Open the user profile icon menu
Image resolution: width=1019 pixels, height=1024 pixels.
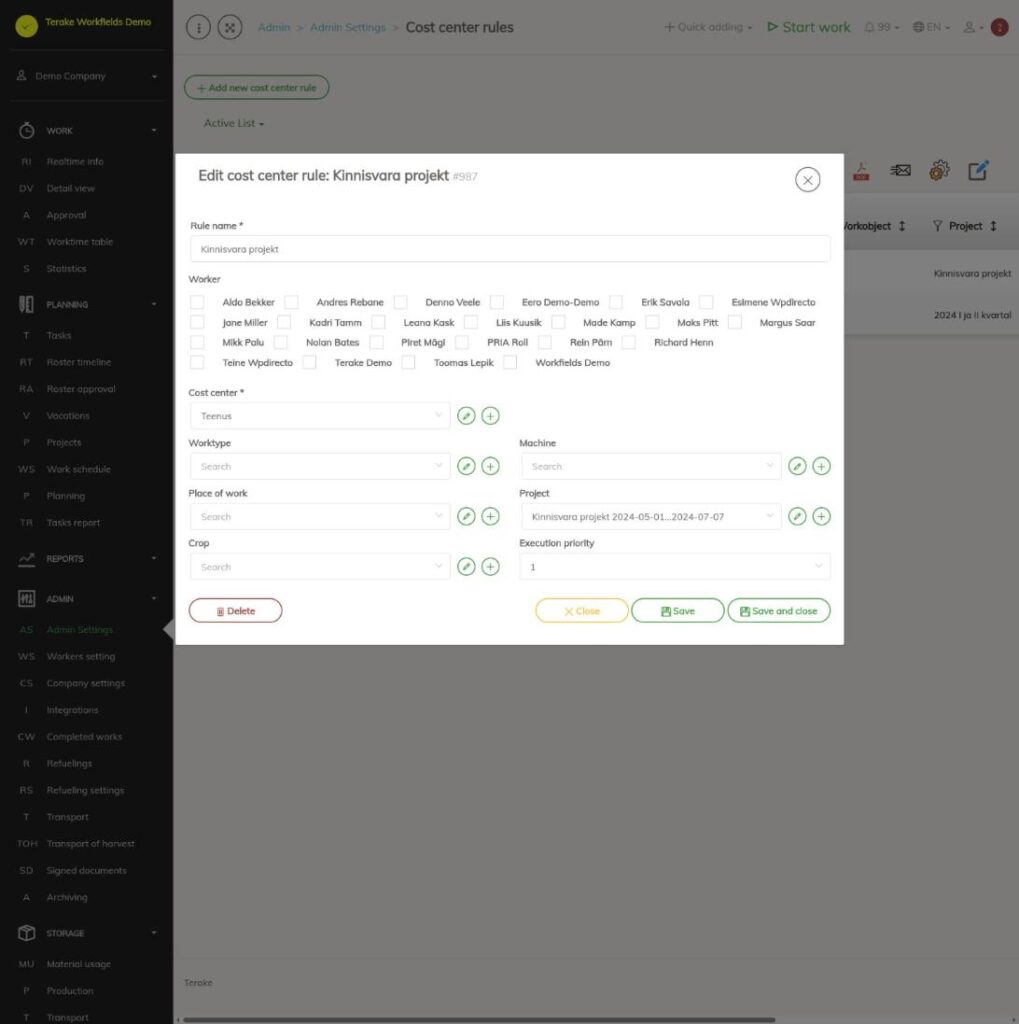(x=973, y=27)
